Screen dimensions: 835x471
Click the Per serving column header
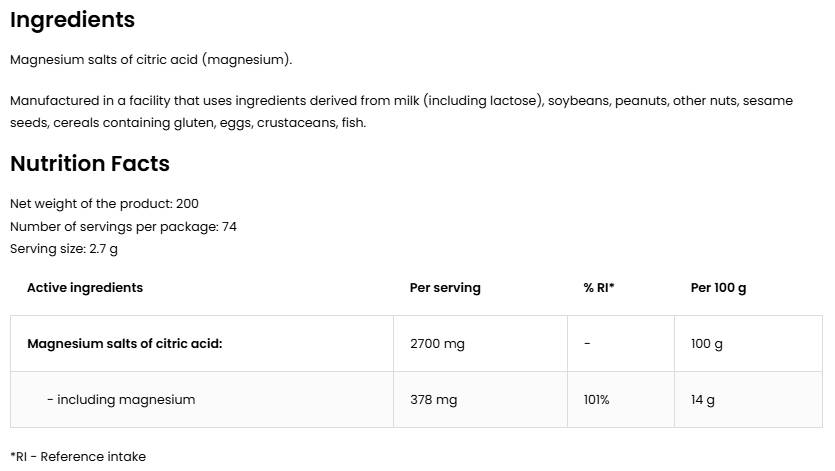tap(445, 288)
